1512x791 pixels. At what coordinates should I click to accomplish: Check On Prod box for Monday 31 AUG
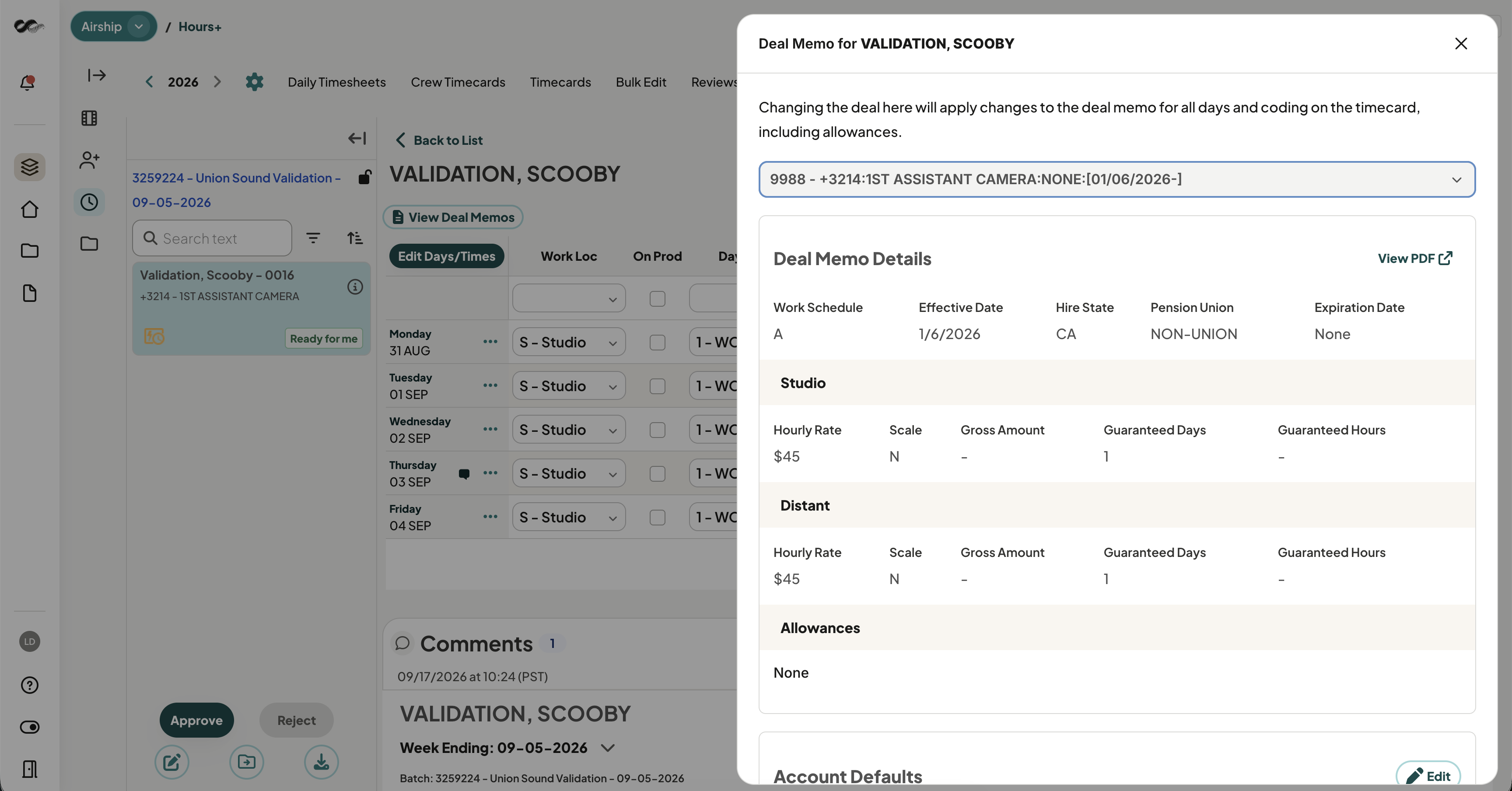point(658,343)
